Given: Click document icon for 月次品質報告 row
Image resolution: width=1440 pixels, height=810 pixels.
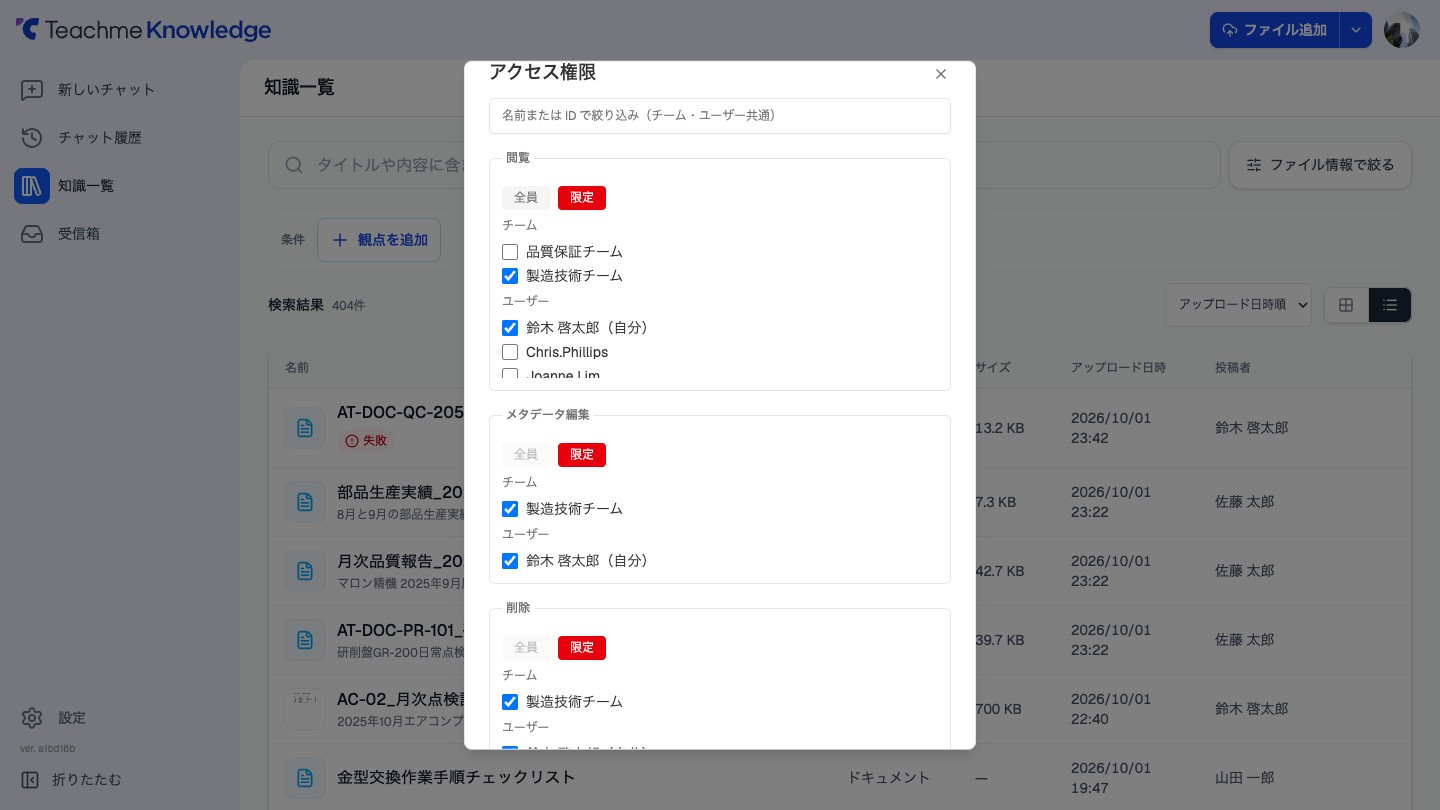Looking at the screenshot, I should click(x=305, y=571).
